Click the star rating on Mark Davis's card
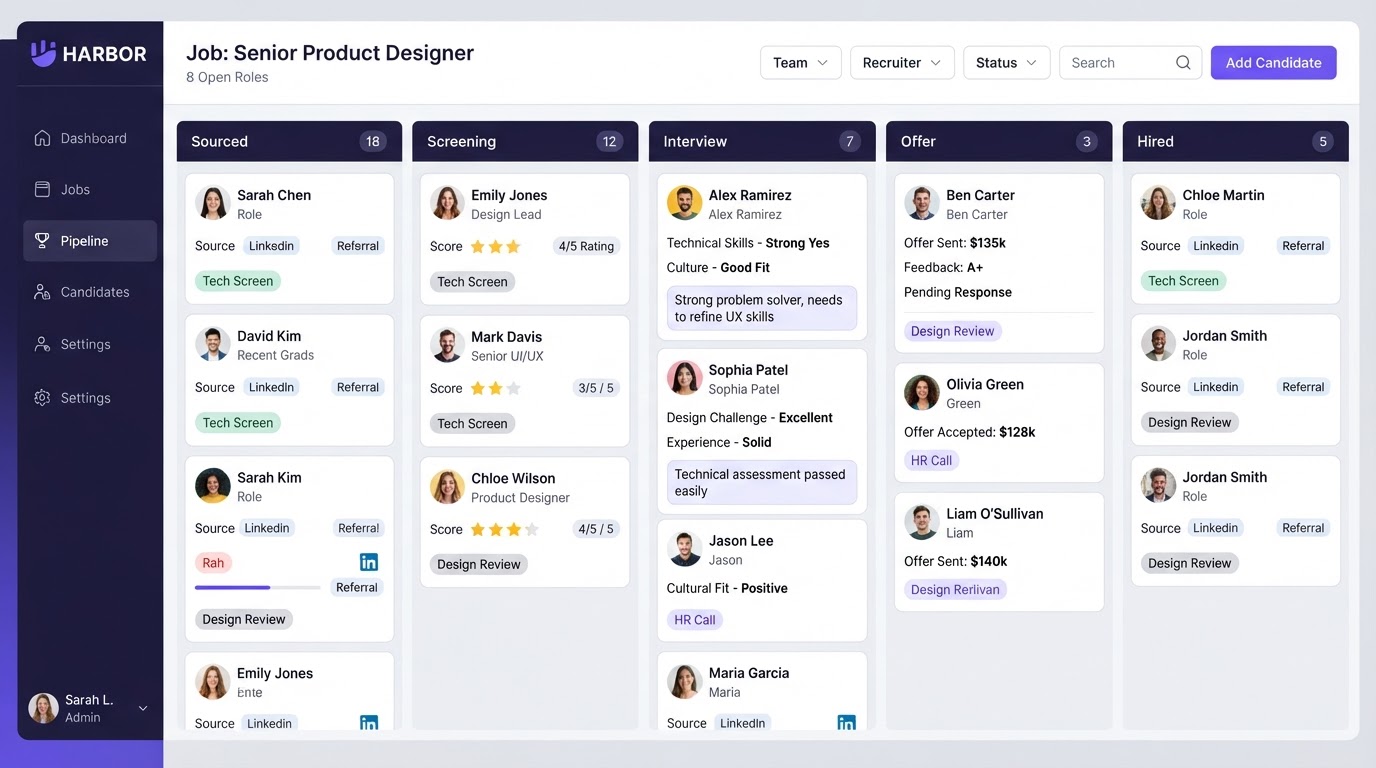 495,388
